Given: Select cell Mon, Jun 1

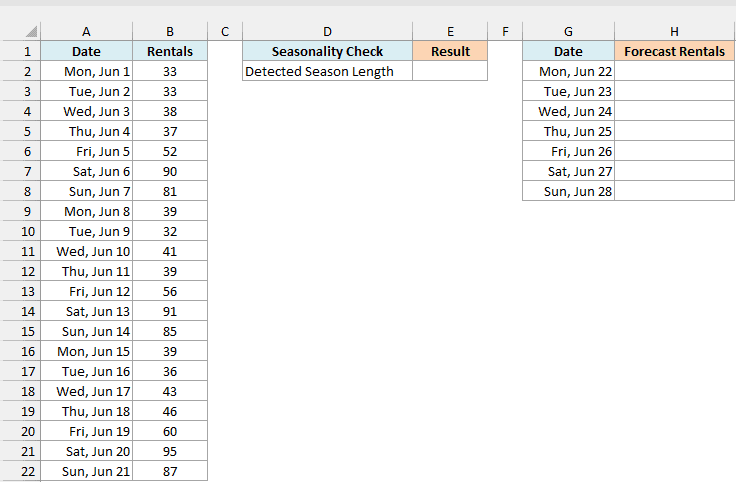Looking at the screenshot, I should point(86,71).
